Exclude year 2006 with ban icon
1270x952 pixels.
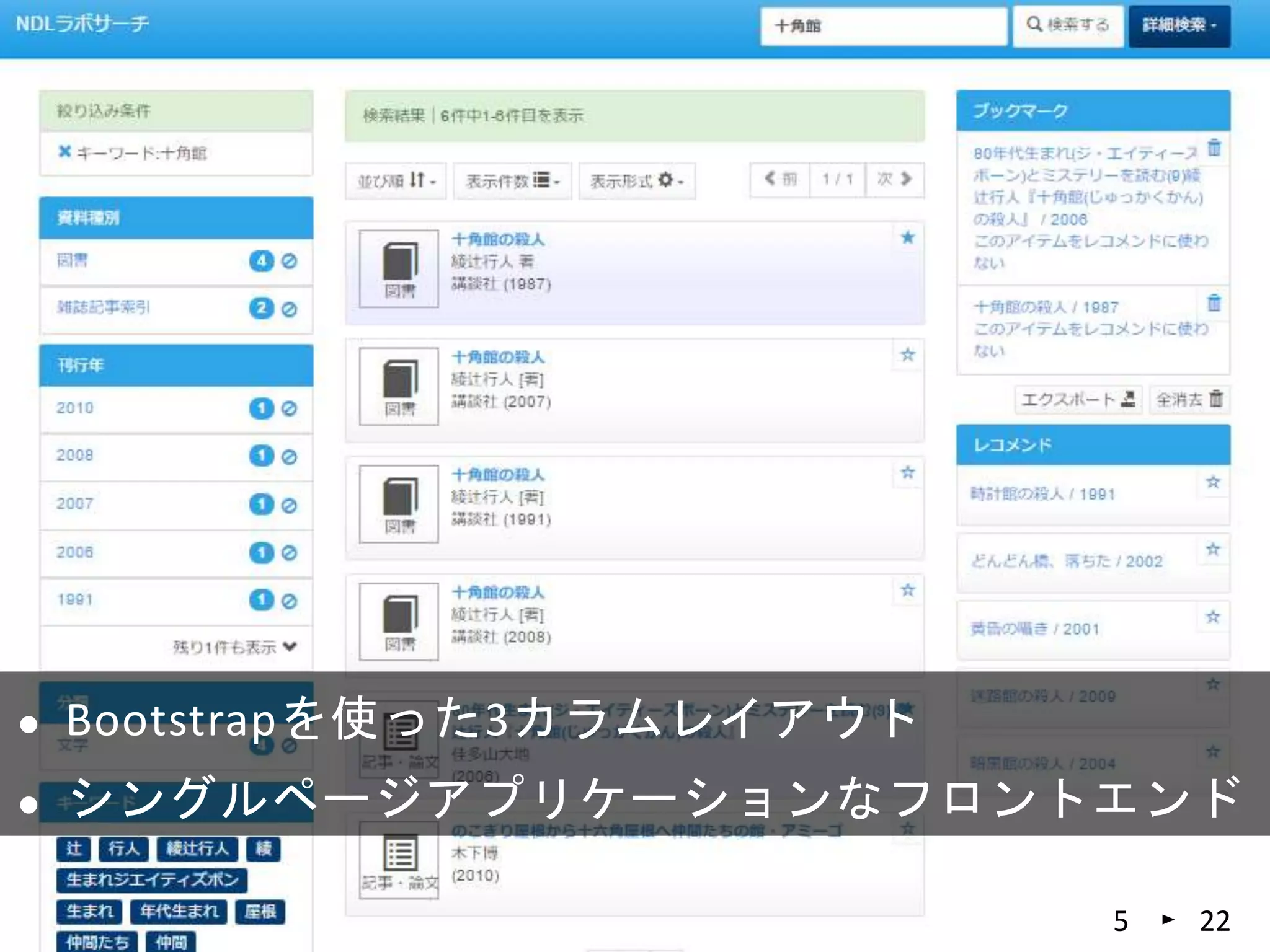point(289,553)
